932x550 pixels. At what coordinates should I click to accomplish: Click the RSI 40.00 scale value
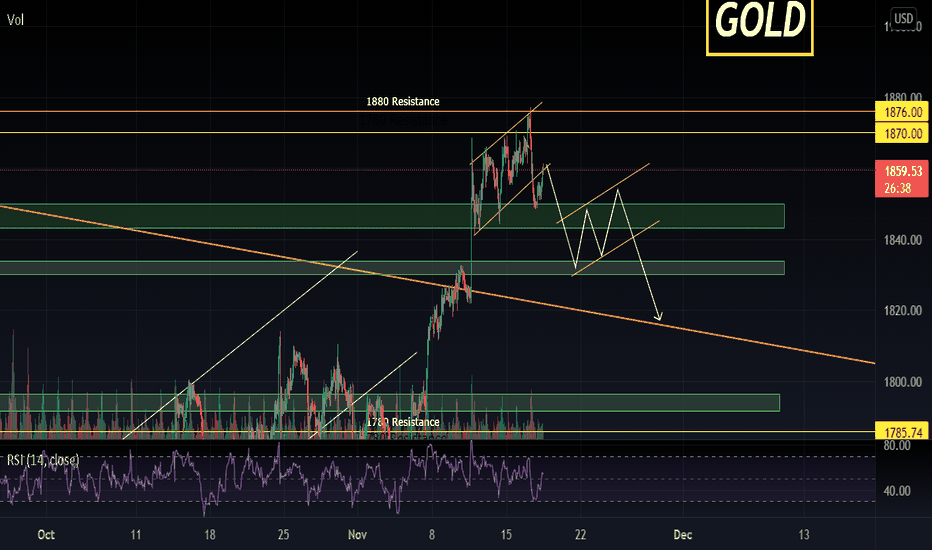897,491
